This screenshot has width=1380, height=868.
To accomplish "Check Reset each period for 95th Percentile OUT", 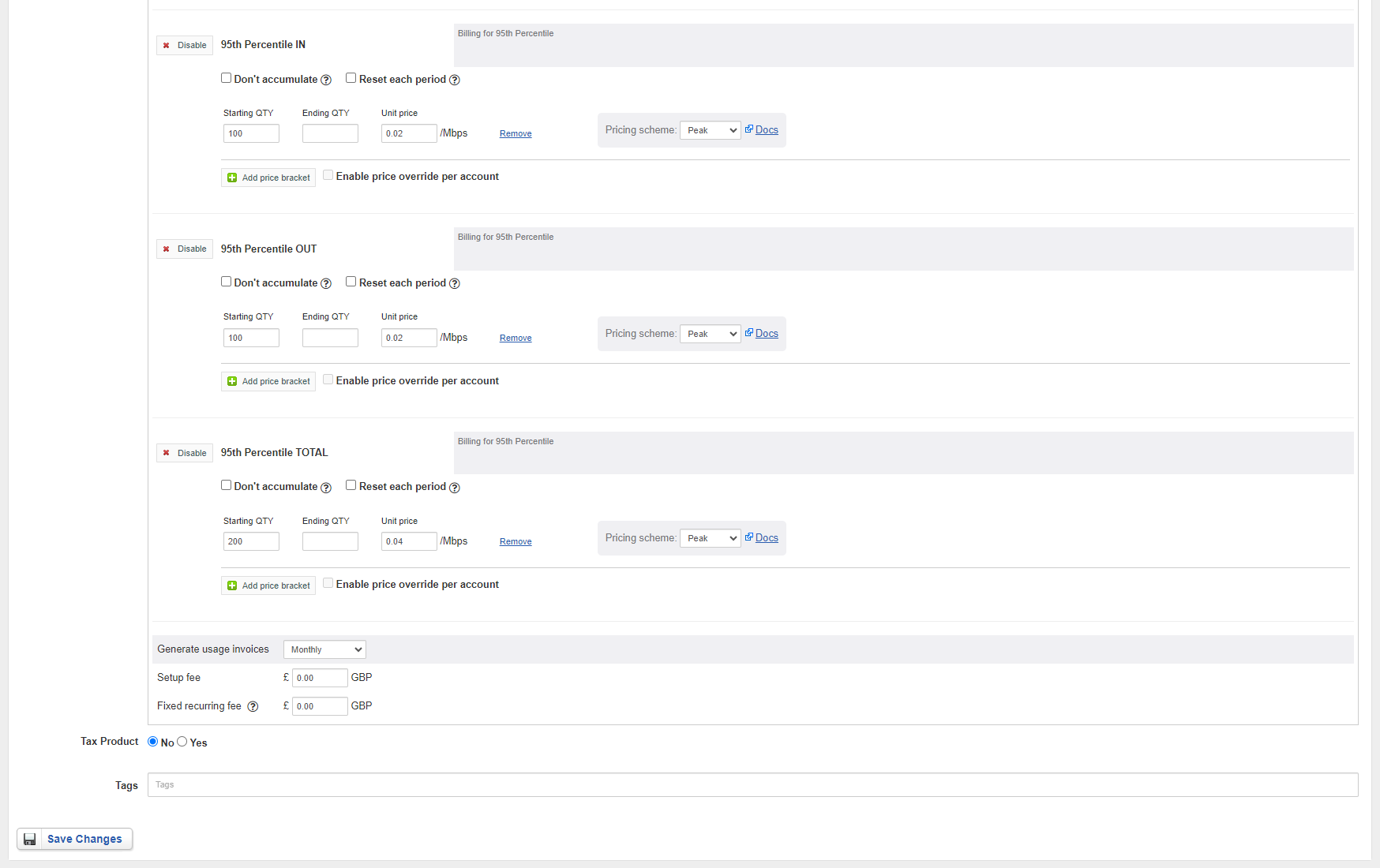I will [351, 281].
